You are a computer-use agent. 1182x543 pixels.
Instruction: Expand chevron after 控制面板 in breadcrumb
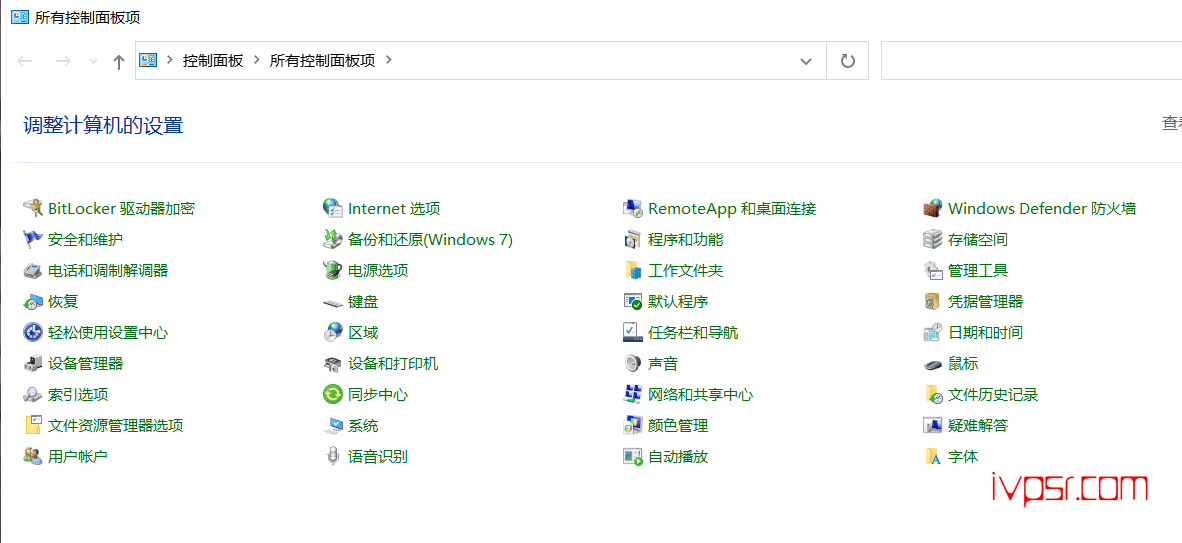coord(257,60)
